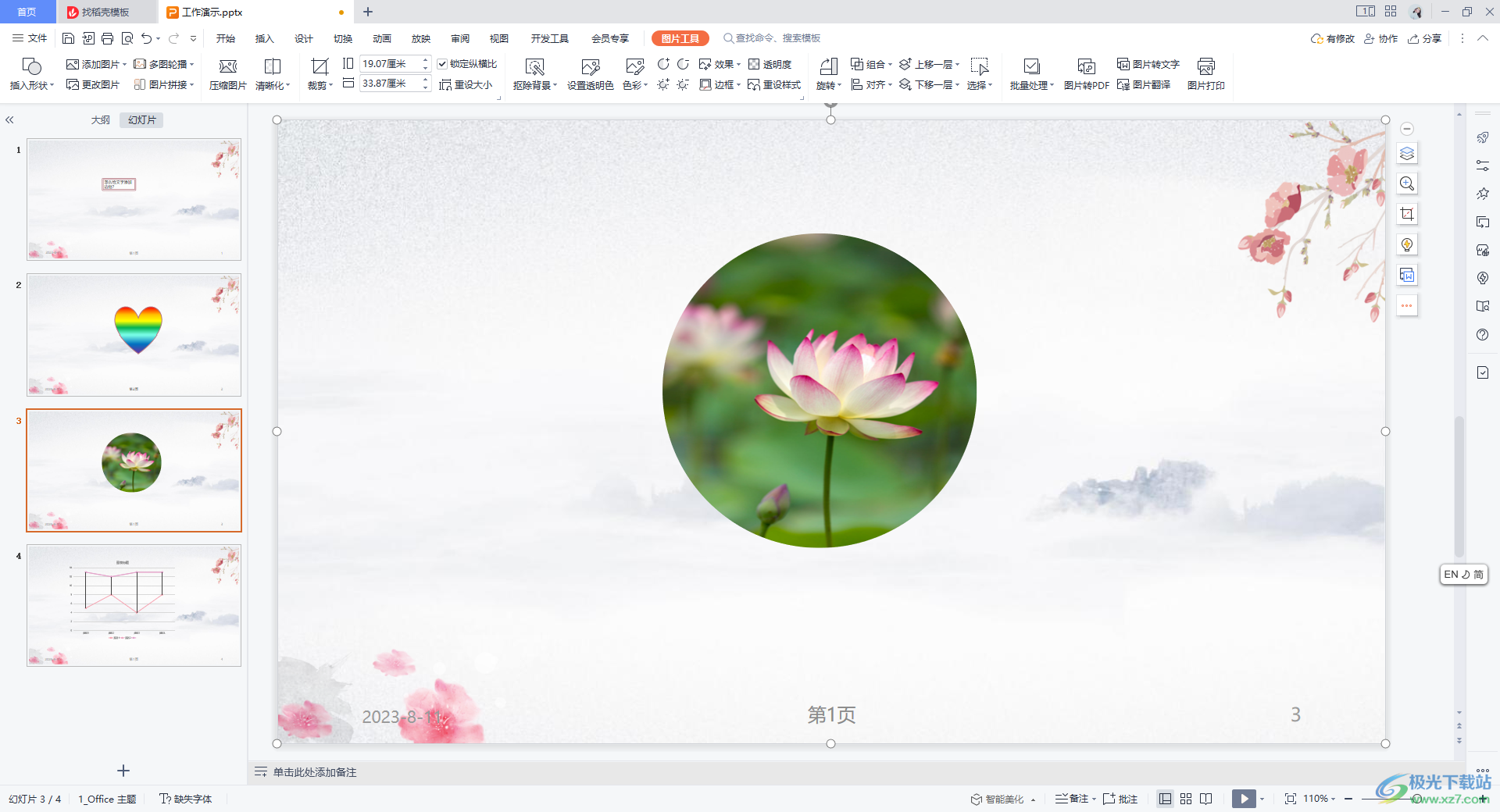This screenshot has width=1500, height=812.
Task: Collapse the slide thumbnail panel
Action: [9, 120]
